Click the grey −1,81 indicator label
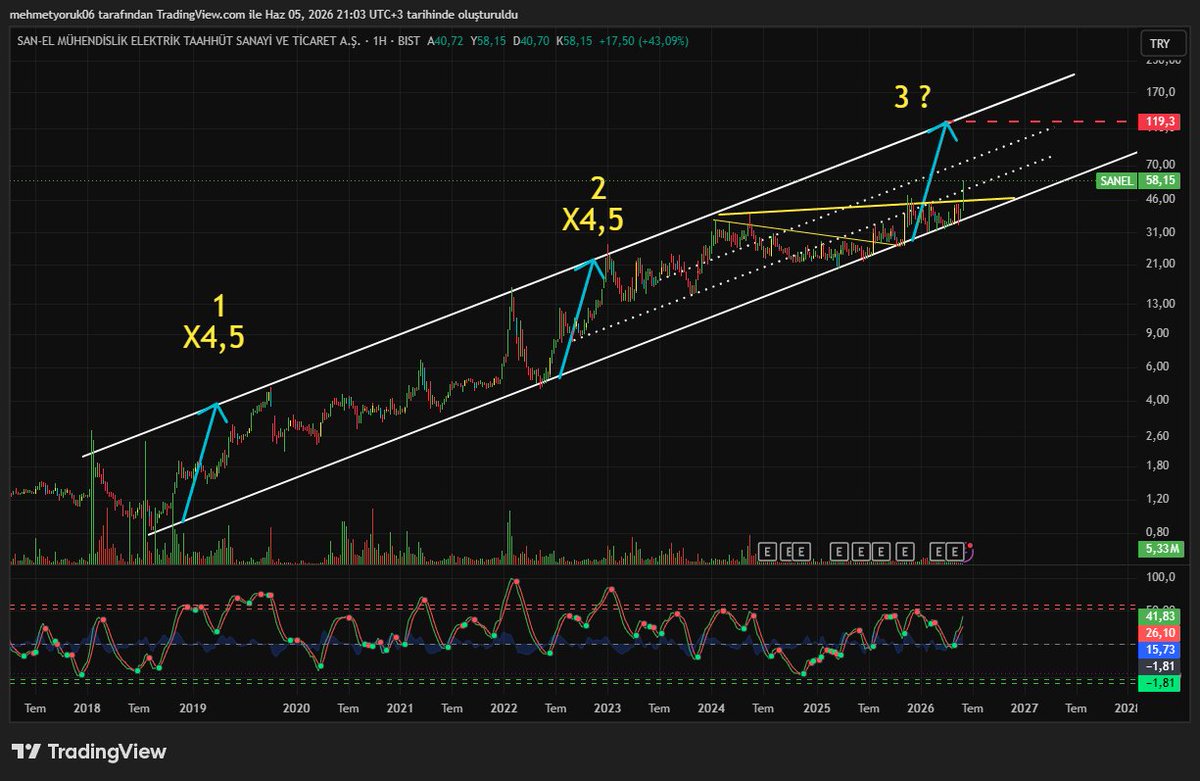 1160,666
